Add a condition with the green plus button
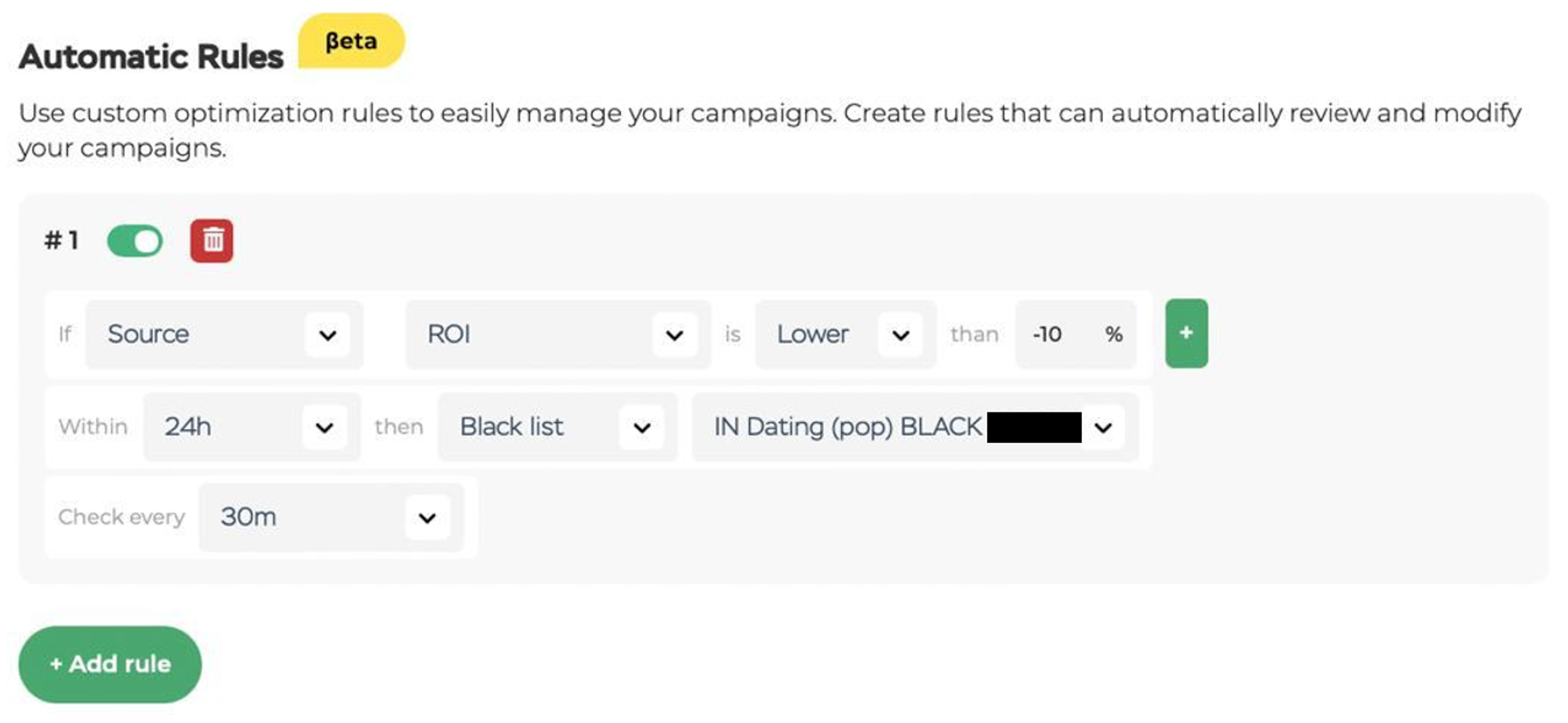Image resolution: width=1568 pixels, height=723 pixels. [x=1186, y=333]
